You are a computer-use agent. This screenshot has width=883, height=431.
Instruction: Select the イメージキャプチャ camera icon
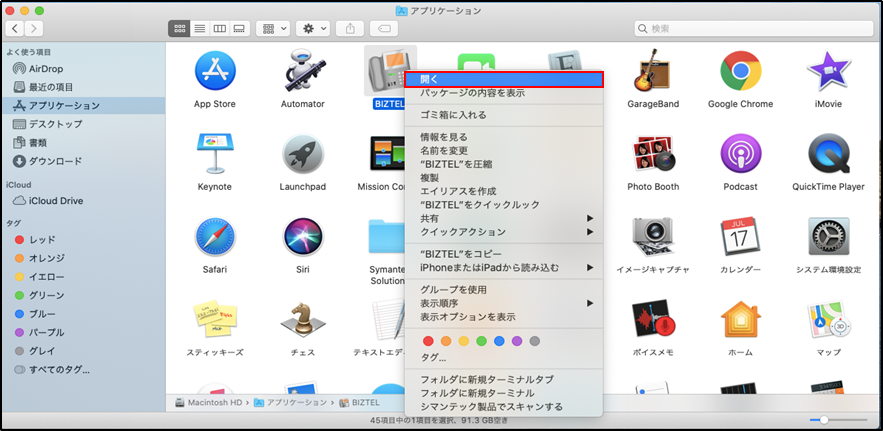point(653,237)
